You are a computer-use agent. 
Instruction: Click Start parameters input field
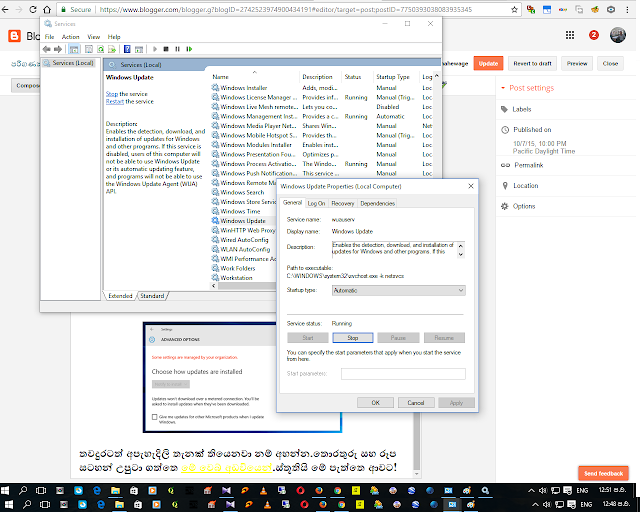pos(403,374)
